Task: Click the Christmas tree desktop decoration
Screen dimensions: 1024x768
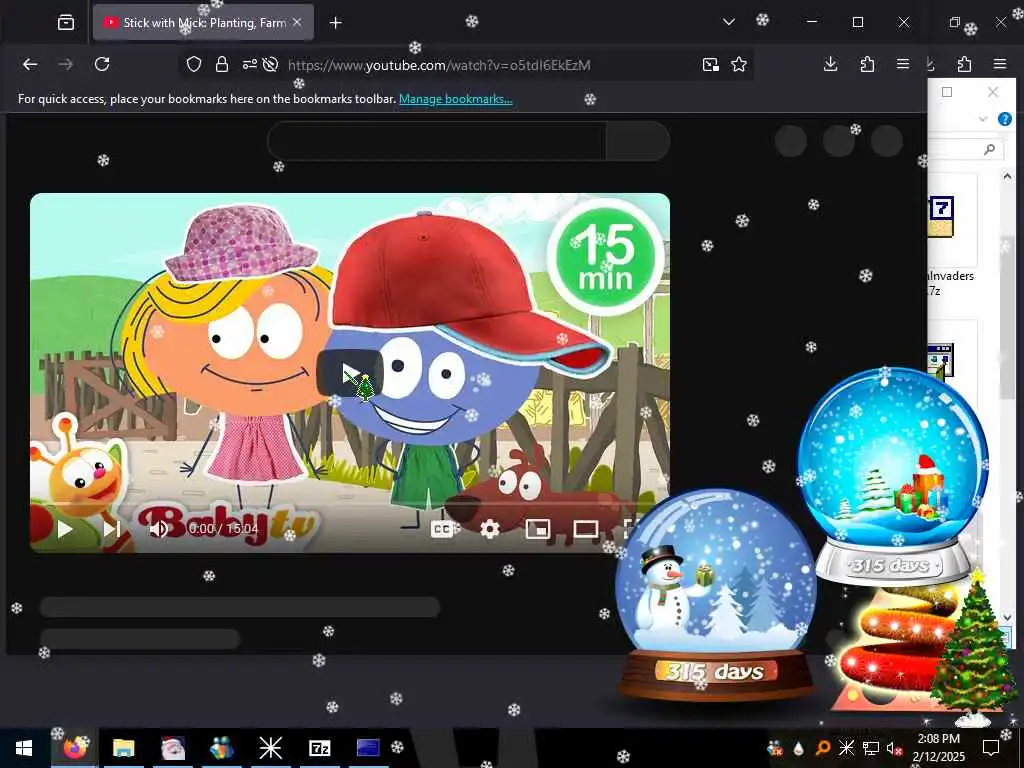Action: tap(974, 647)
